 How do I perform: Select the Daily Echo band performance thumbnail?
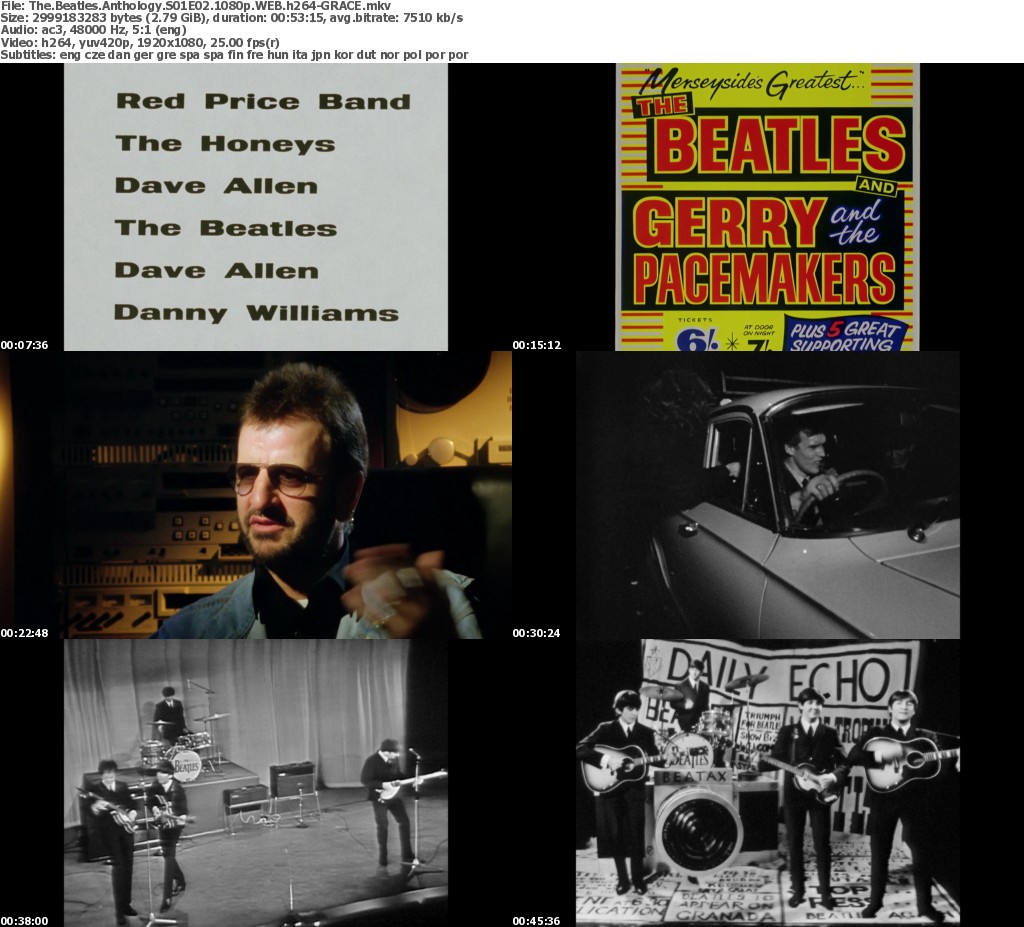(x=767, y=783)
